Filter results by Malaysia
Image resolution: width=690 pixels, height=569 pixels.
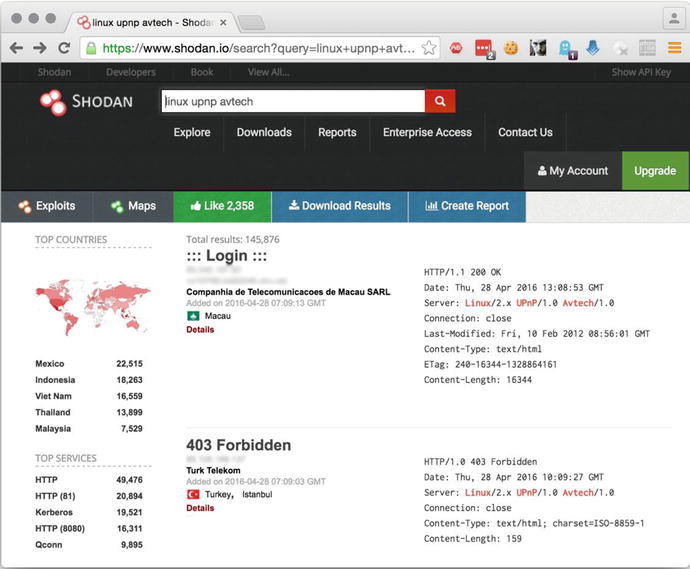coord(53,429)
